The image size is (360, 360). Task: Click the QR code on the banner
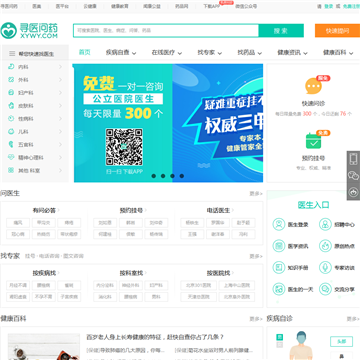tap(124, 147)
